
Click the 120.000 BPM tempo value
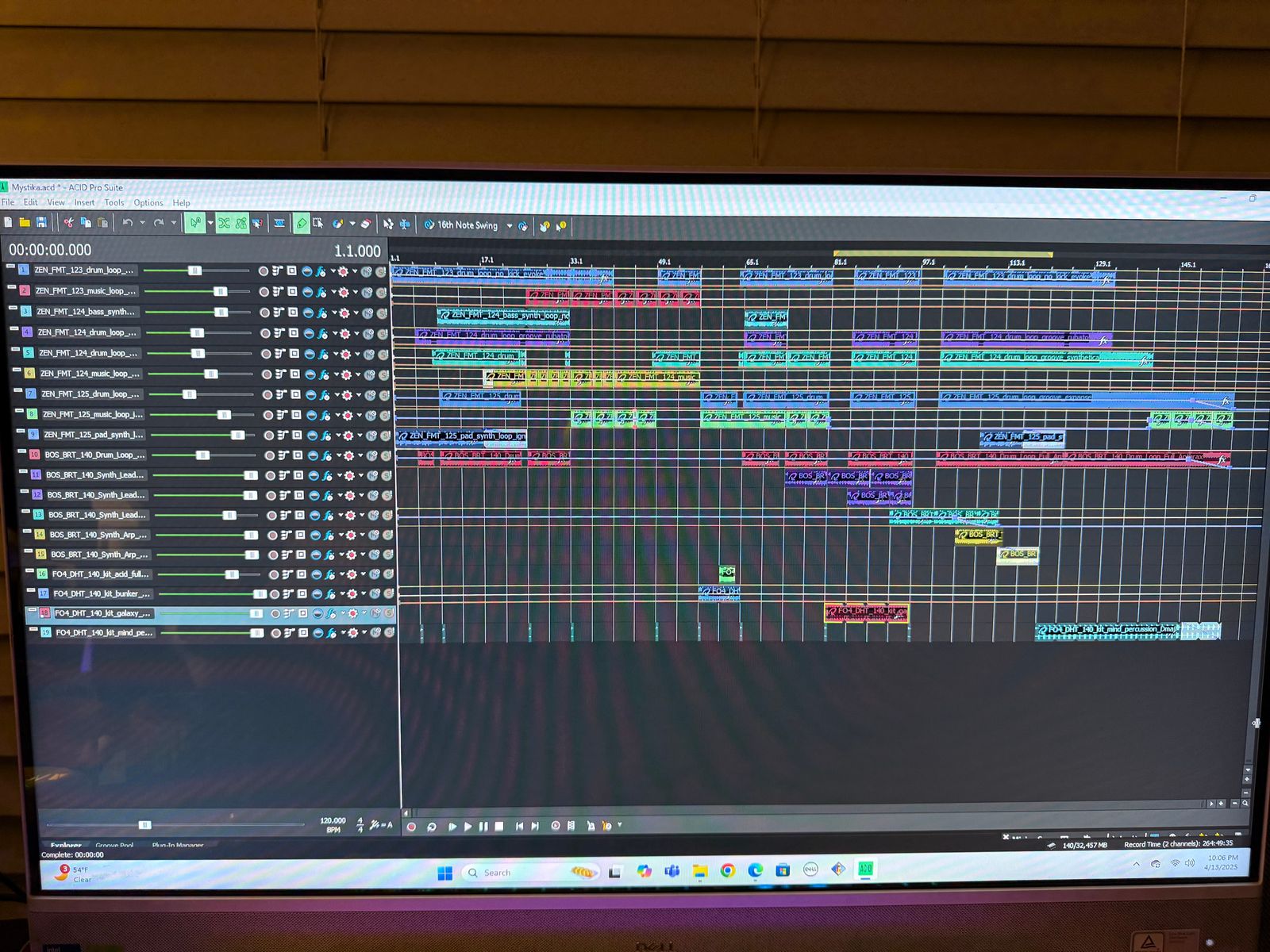(x=333, y=821)
